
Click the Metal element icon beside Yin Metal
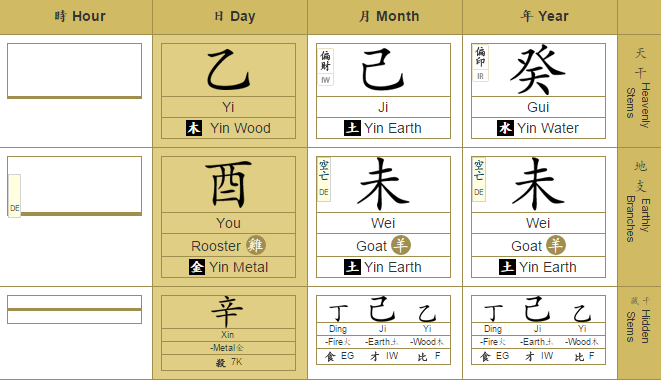click(x=197, y=267)
